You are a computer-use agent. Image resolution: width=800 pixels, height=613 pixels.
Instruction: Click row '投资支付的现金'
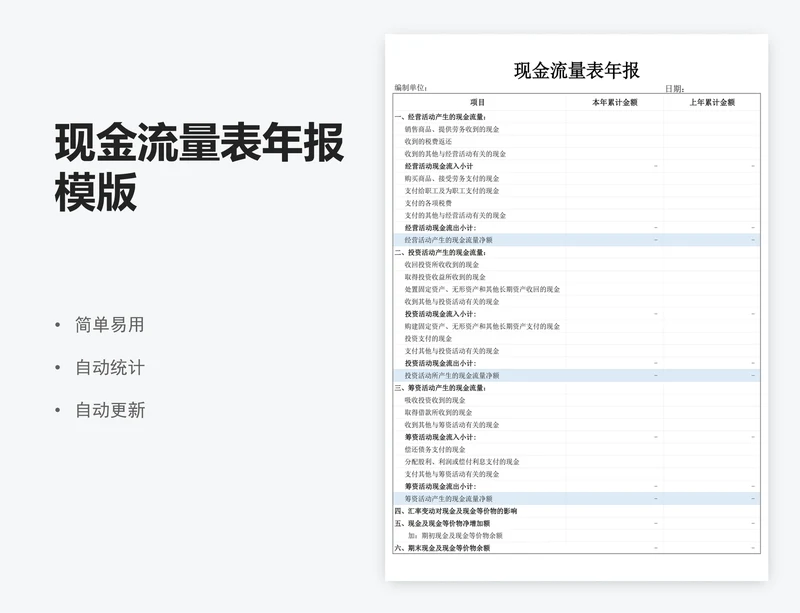point(577,338)
